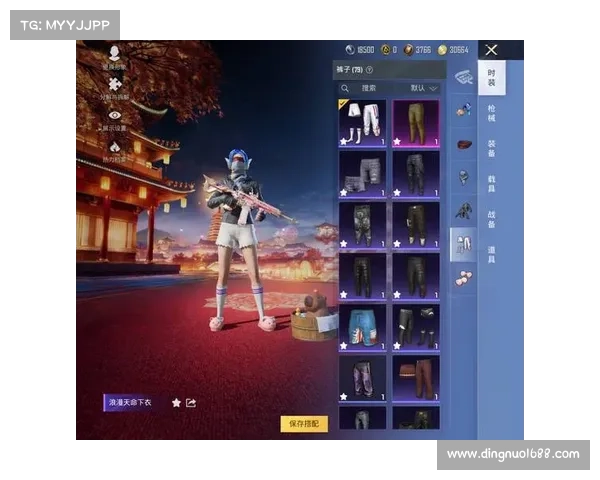Tap the gold coin currency showing 0
Screen dimensions: 600x480
[x=385, y=50]
